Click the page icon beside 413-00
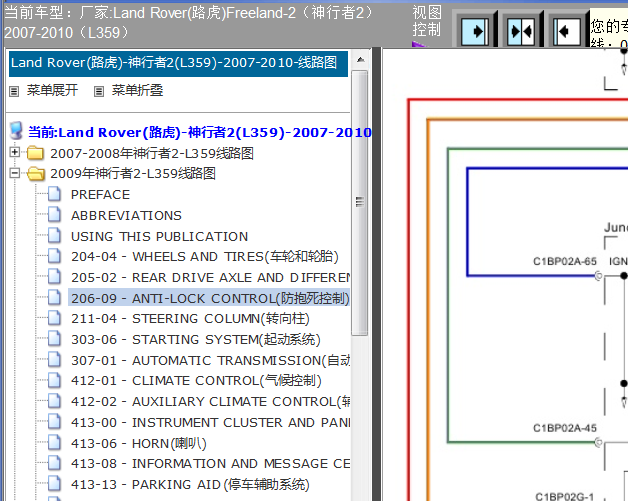628x501 pixels. pyautogui.click(x=54, y=422)
